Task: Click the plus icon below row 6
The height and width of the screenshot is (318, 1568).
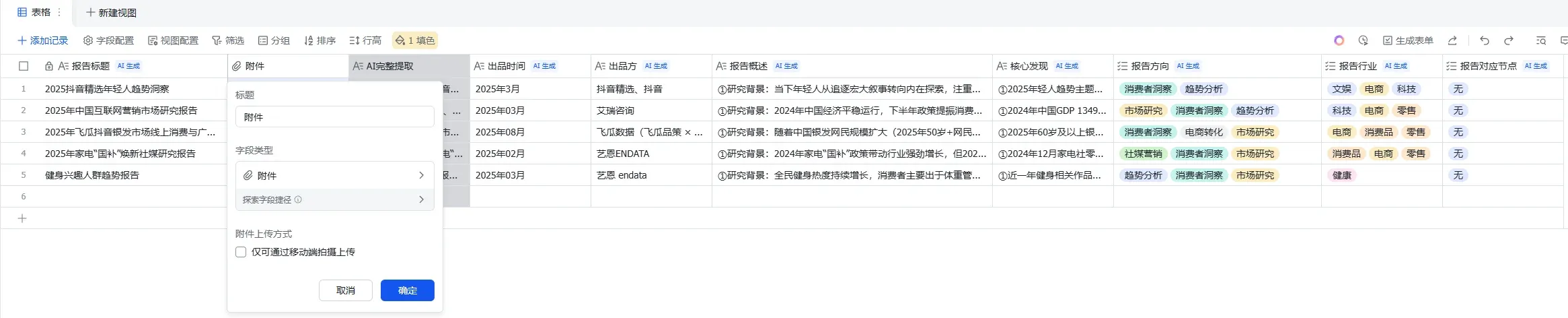Action: (22, 218)
